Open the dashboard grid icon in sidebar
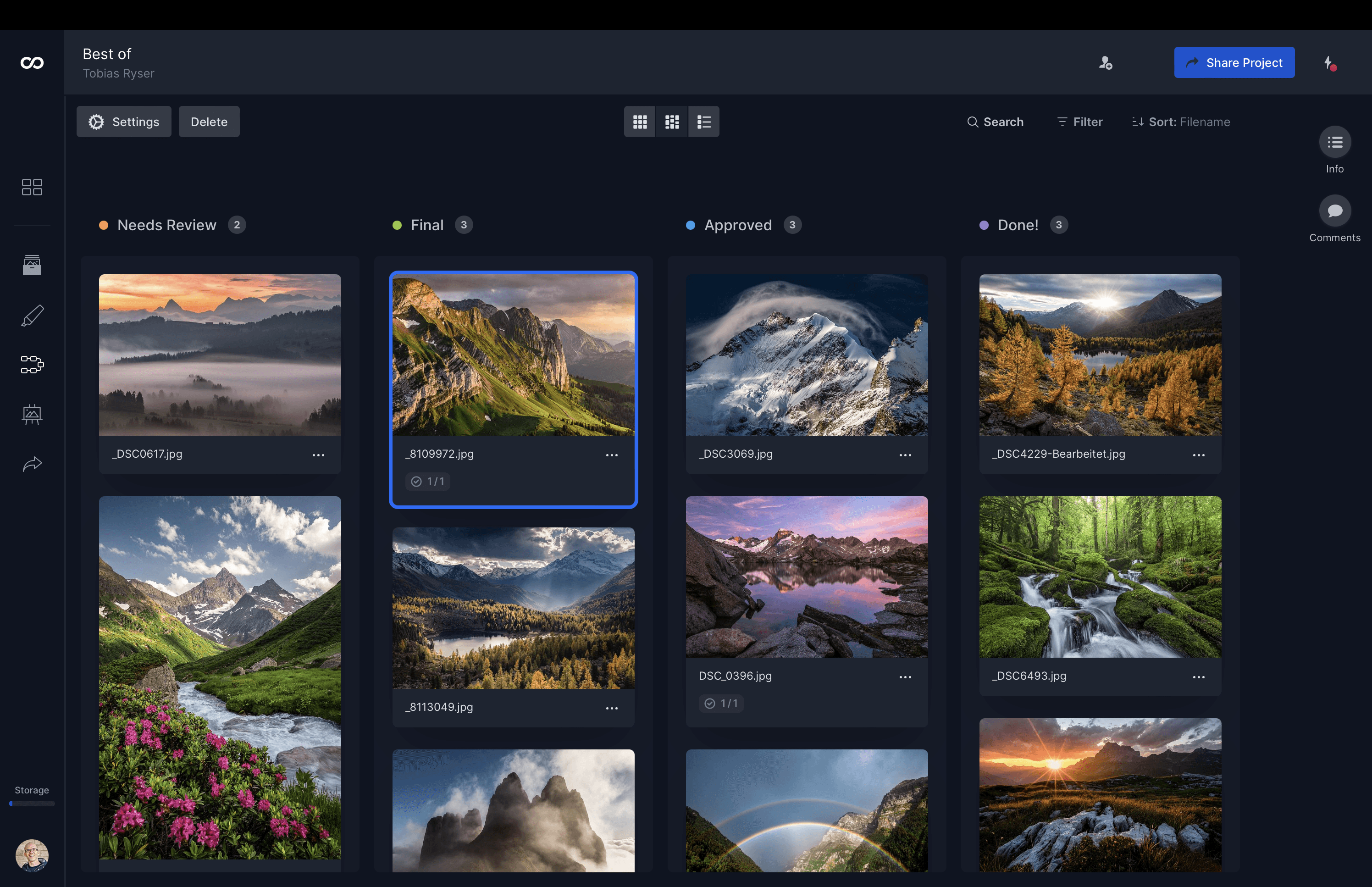This screenshot has height=887, width=1372. [x=32, y=187]
